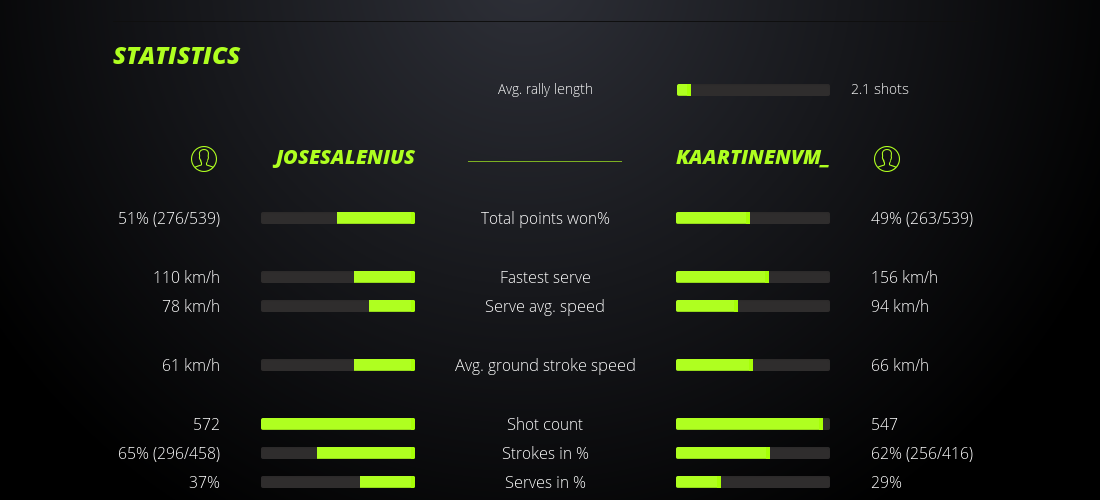The height and width of the screenshot is (500, 1100).
Task: Click KAARTINENVM_ total points won bar
Action: (x=753, y=218)
